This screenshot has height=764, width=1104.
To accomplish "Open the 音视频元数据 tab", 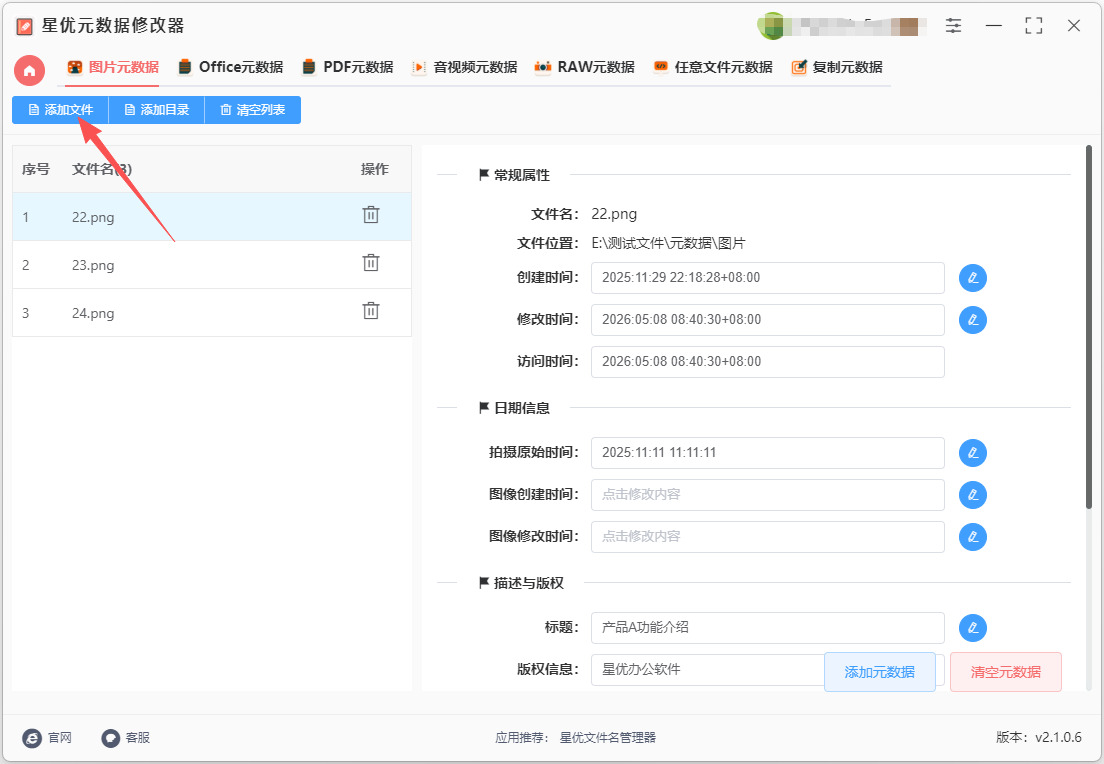I will tap(465, 68).
